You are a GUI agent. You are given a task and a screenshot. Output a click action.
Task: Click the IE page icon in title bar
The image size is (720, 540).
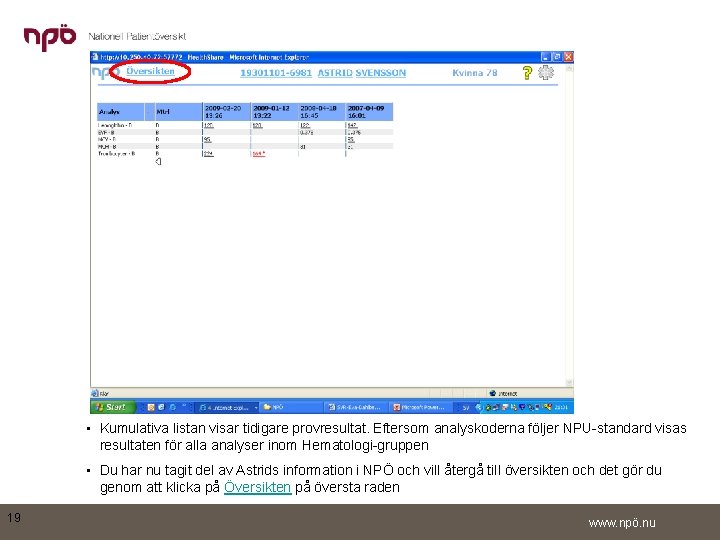95,57
